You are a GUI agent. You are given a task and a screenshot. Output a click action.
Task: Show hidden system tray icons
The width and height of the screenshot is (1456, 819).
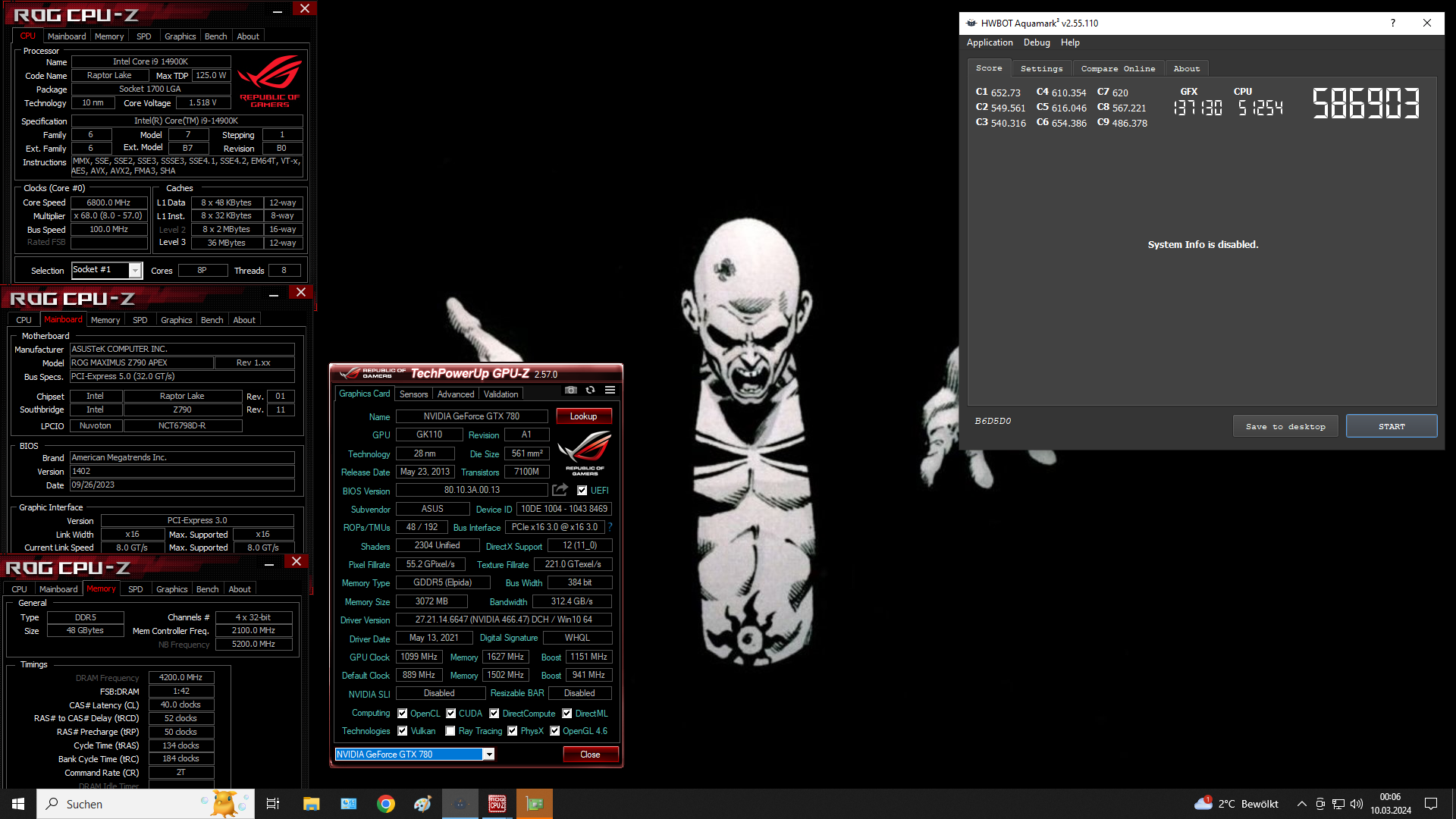click(x=1301, y=804)
